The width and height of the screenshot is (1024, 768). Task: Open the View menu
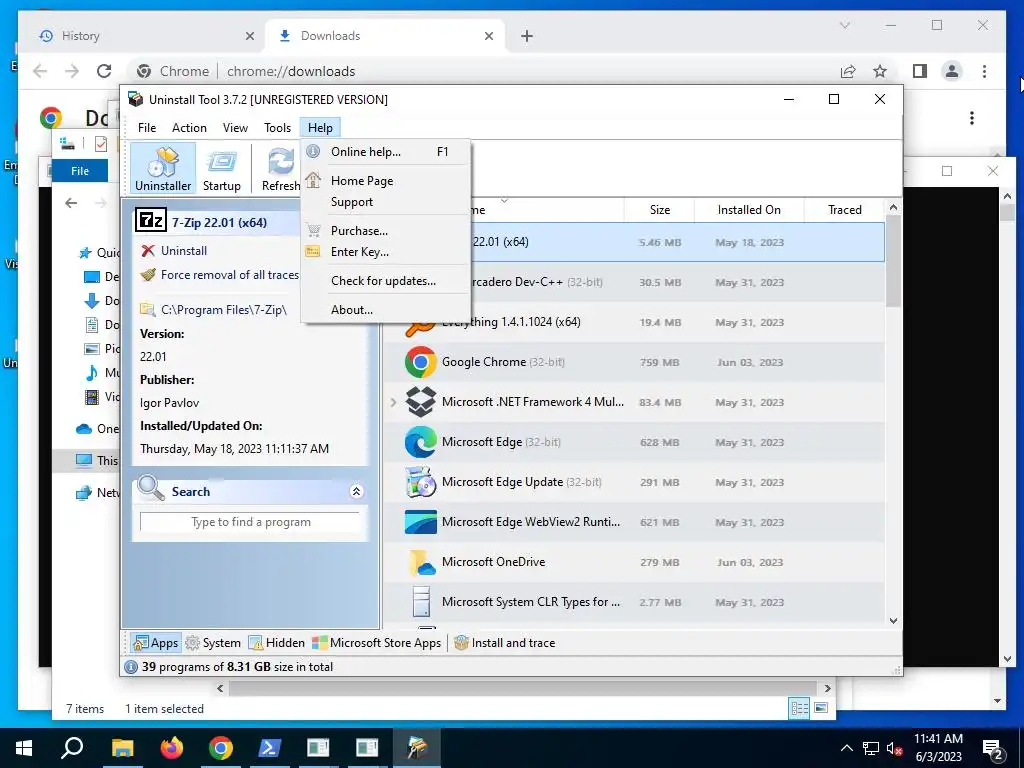pos(235,128)
